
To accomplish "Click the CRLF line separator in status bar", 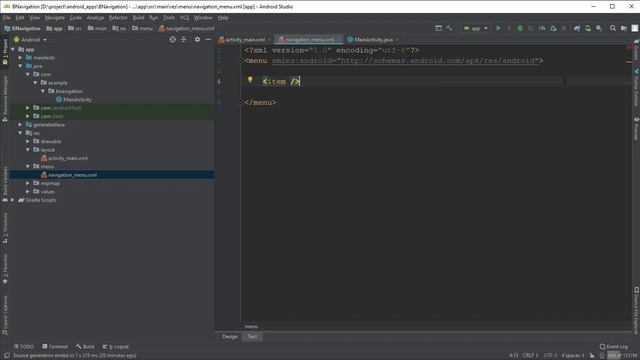I will tap(530, 356).
